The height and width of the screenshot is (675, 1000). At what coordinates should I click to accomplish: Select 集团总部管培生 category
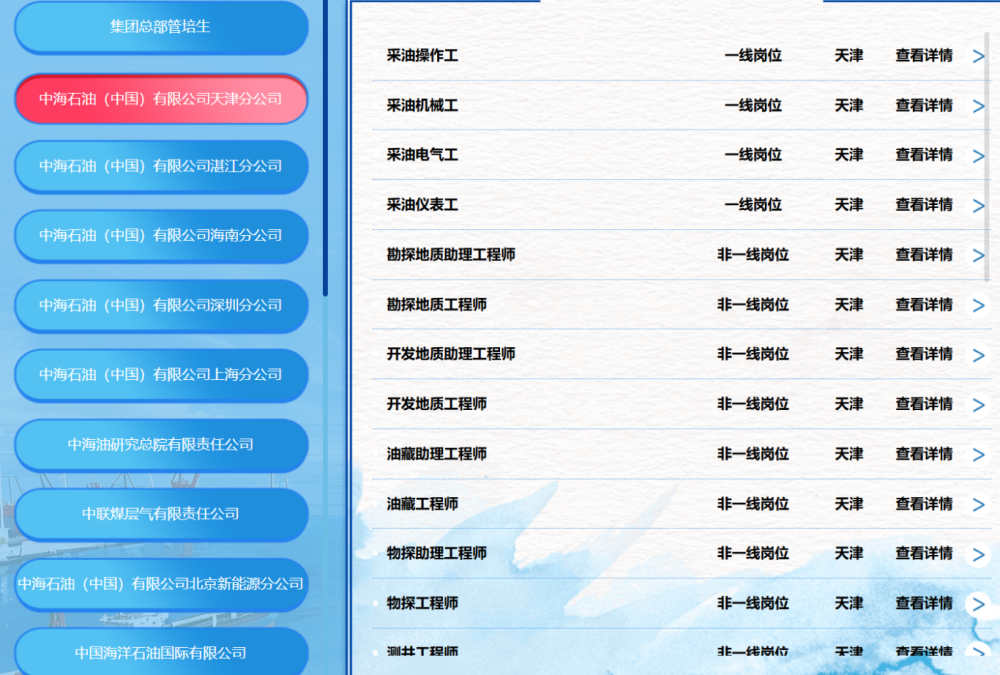160,27
